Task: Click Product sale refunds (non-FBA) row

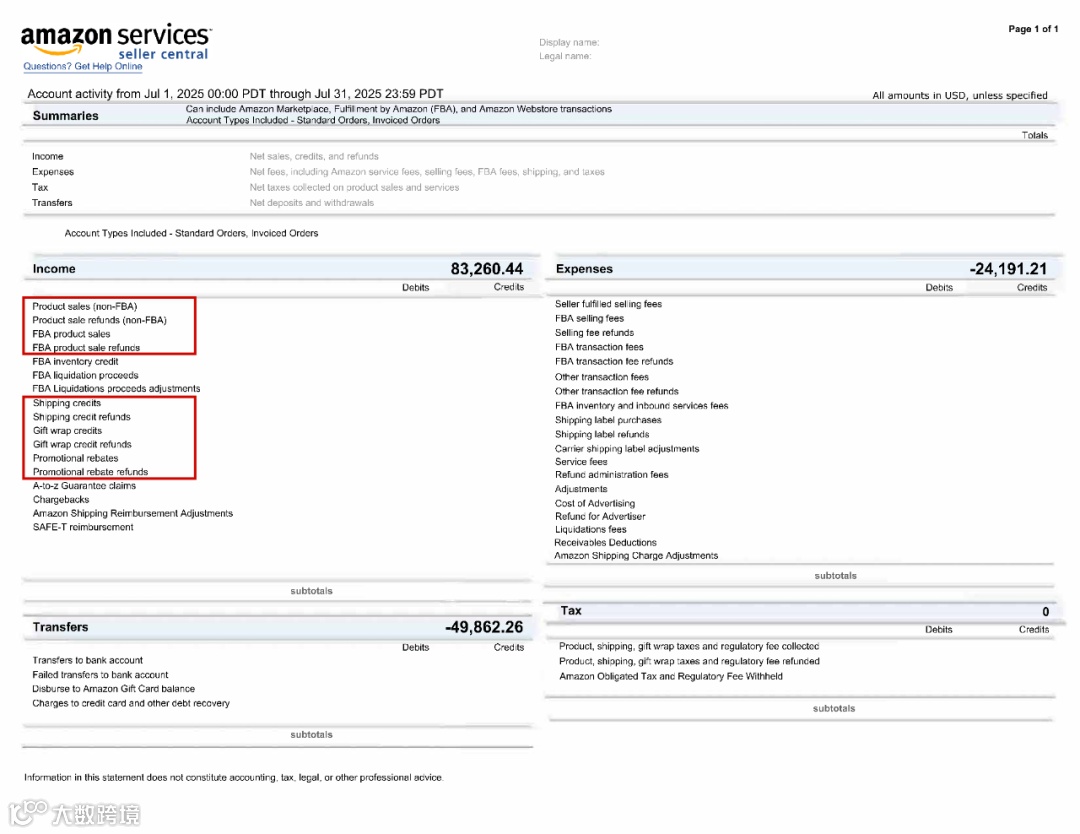Action: point(99,320)
